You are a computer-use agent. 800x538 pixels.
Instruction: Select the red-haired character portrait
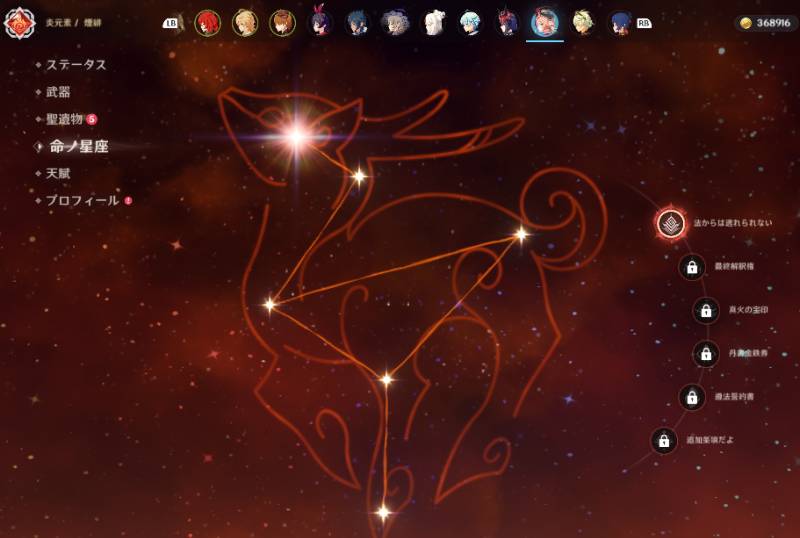[x=207, y=23]
